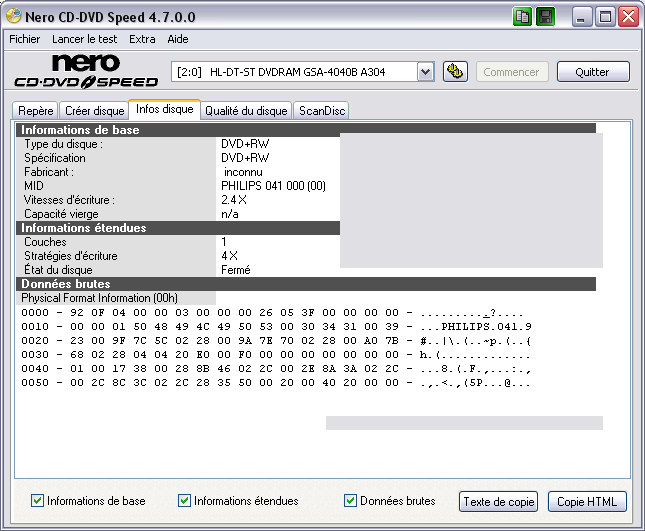Switch to the Qualité du disque tab

pyautogui.click(x=246, y=111)
